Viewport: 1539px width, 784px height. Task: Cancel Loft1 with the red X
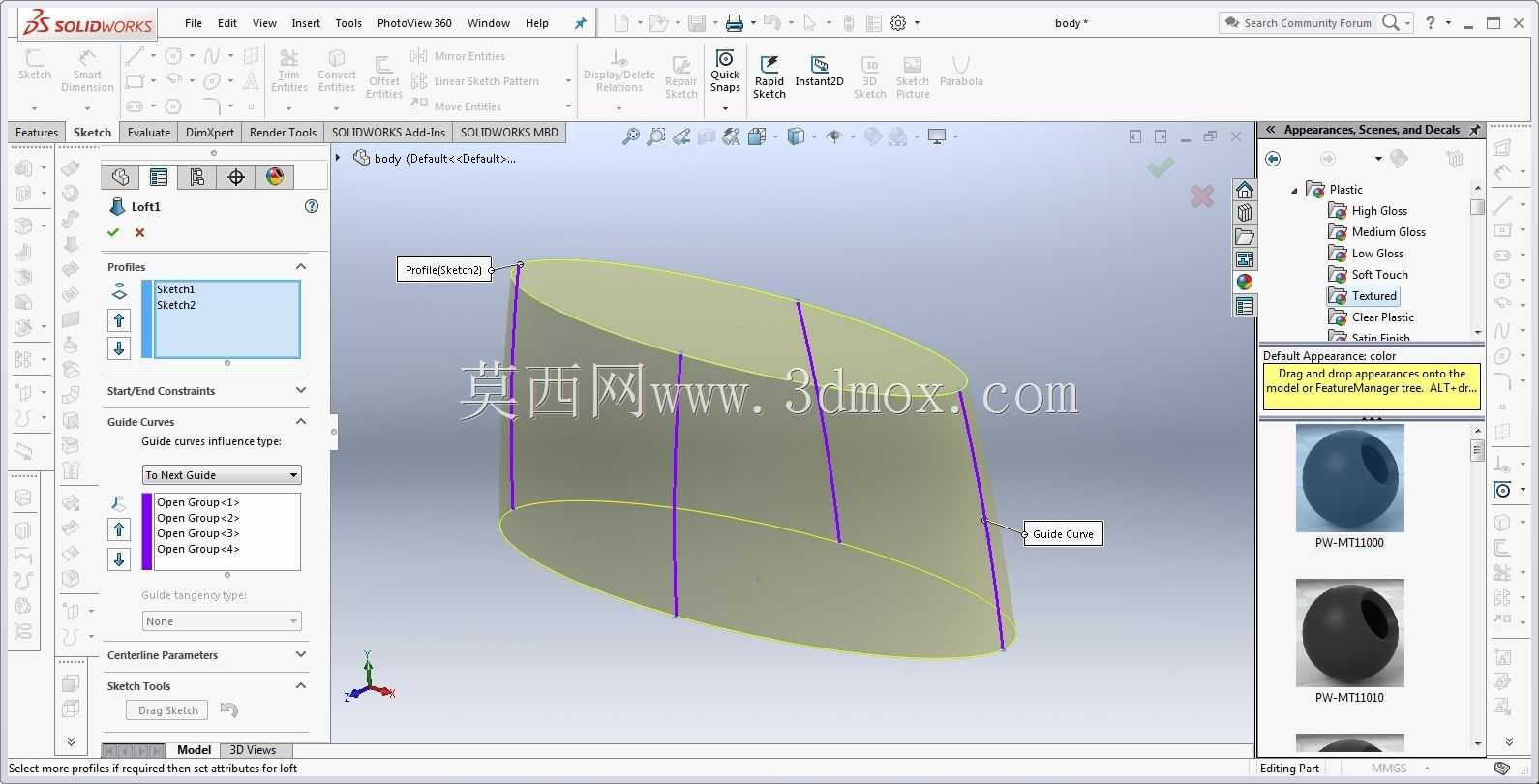tap(139, 232)
